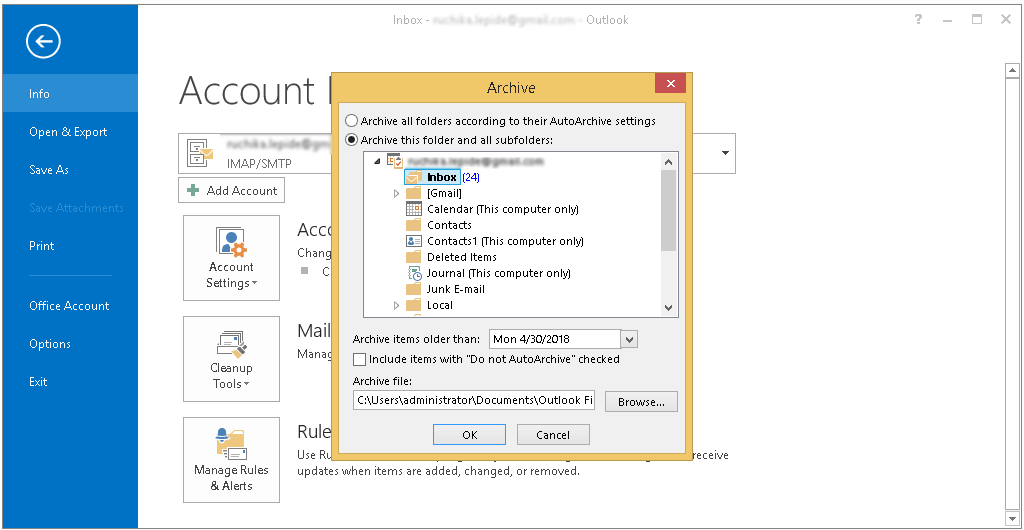Click the folder tree scrollbar thumb
1024x530 pixels.
click(x=668, y=210)
